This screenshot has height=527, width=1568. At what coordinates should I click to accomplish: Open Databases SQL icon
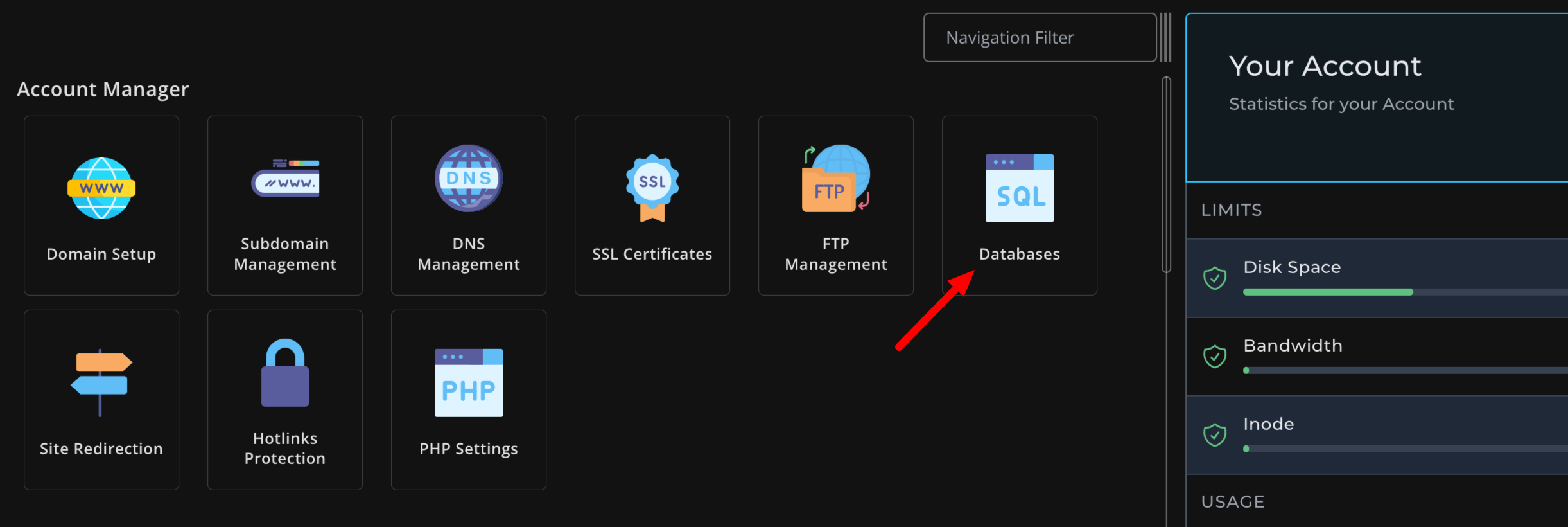[1020, 188]
